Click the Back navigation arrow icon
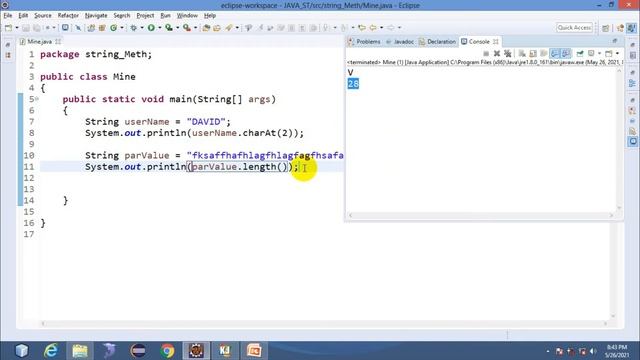 click(x=373, y=28)
